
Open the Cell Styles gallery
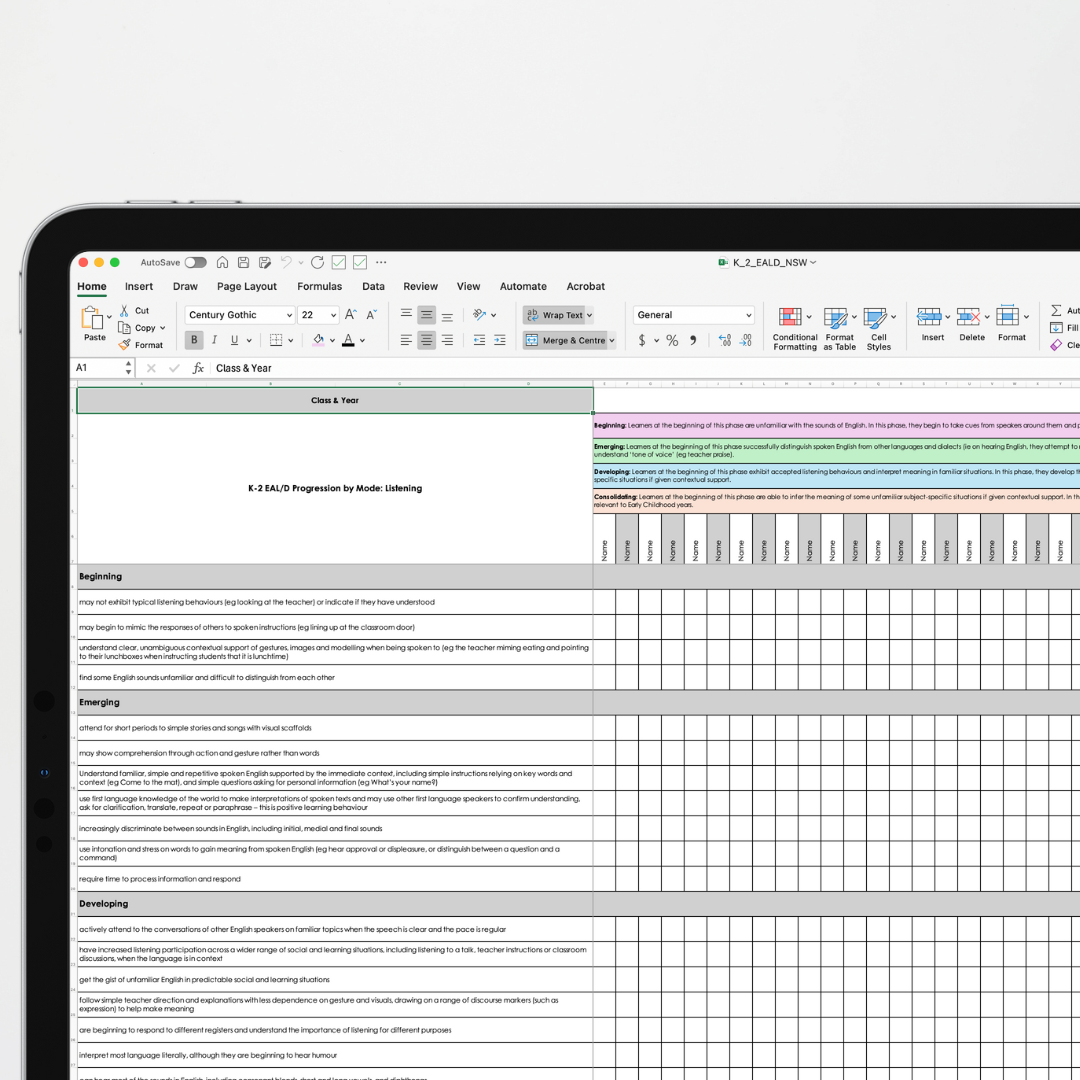(877, 317)
